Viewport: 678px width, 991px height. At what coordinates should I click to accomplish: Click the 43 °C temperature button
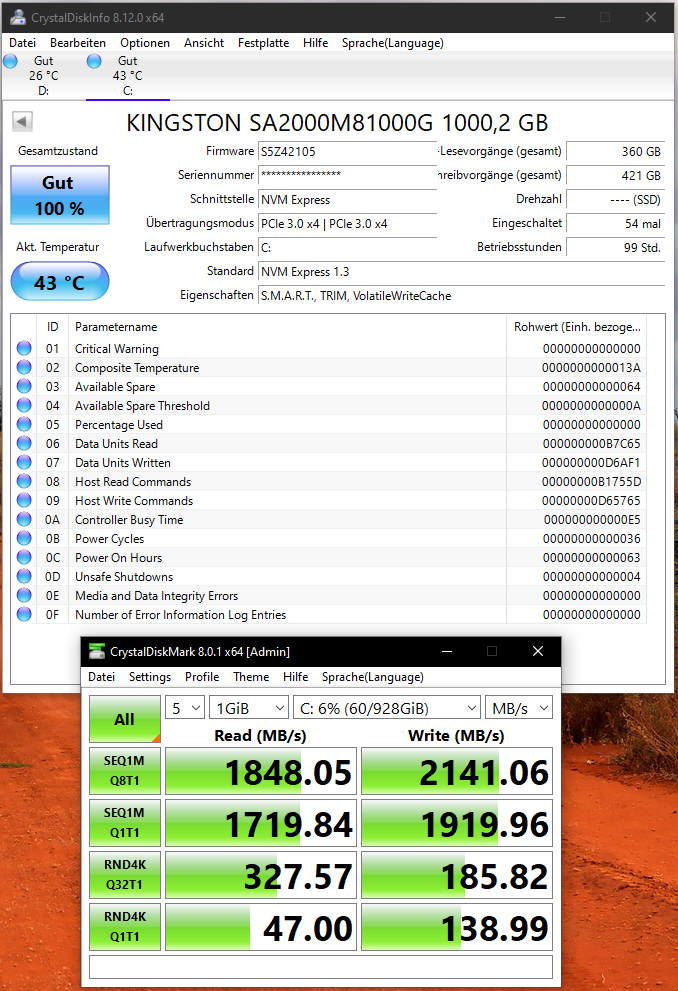pyautogui.click(x=60, y=281)
